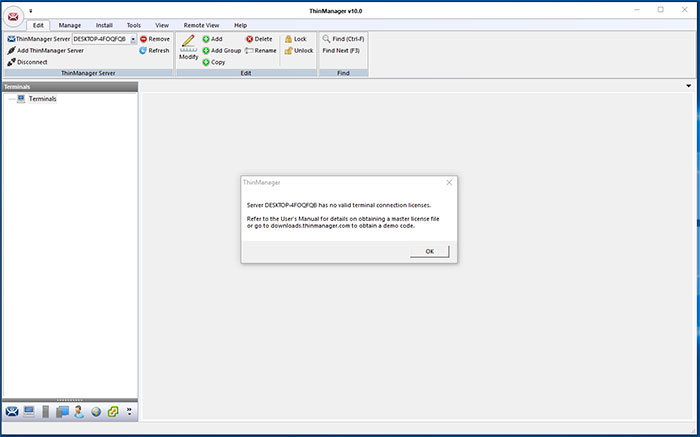Switch to the Remote View tab
700x437 pixels.
(201, 25)
